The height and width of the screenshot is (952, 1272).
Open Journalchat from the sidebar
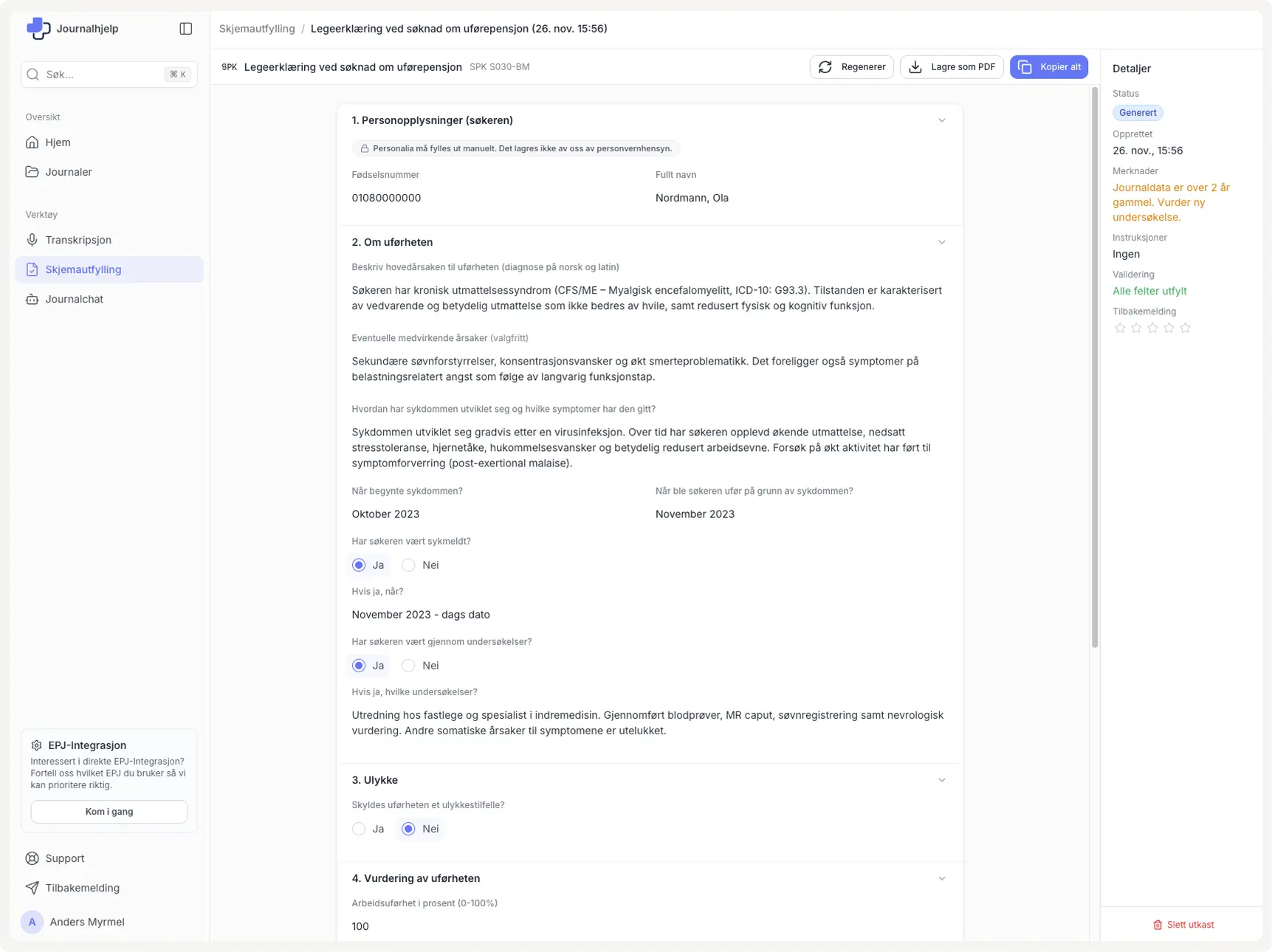click(x=74, y=299)
